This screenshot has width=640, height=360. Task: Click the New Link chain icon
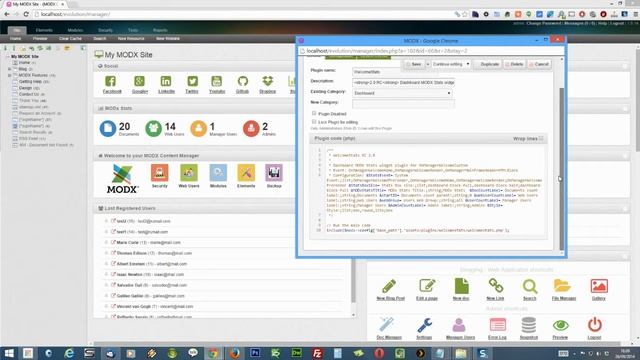pyautogui.click(x=496, y=286)
